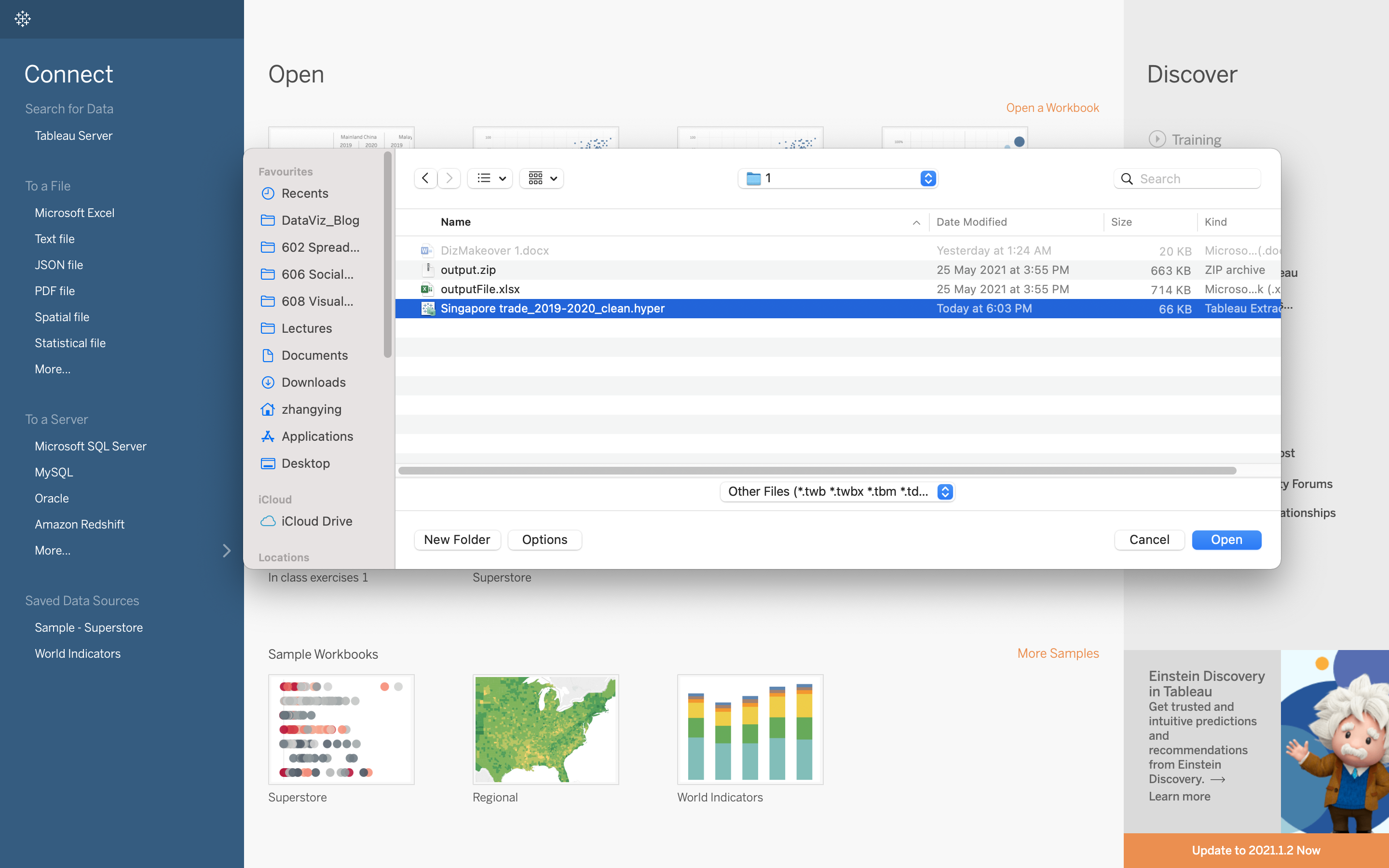Image resolution: width=1389 pixels, height=868 pixels.
Task: Open Recents in the Favourites sidebar
Action: [305, 193]
